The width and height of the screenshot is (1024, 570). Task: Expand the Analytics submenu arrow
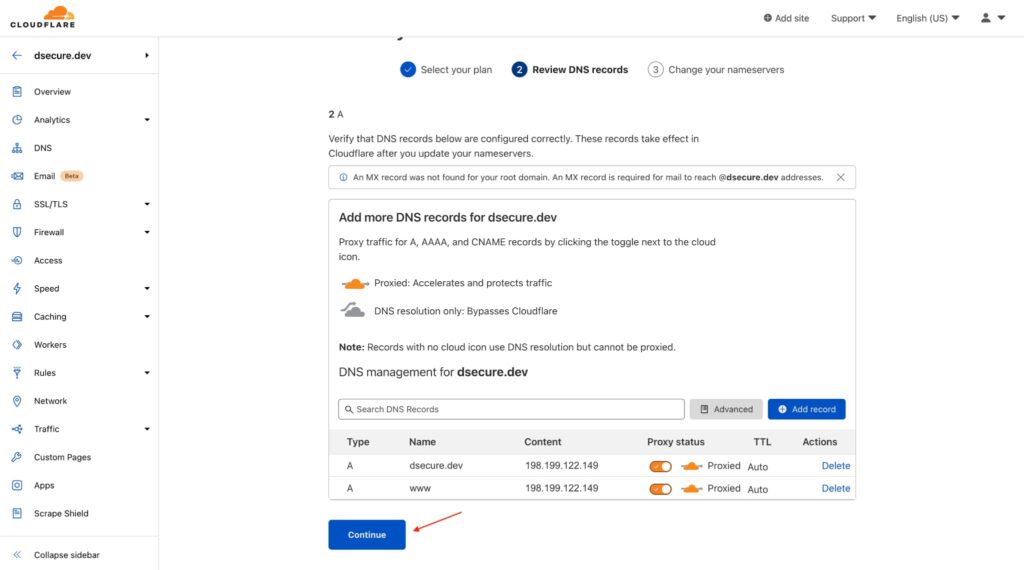point(147,119)
